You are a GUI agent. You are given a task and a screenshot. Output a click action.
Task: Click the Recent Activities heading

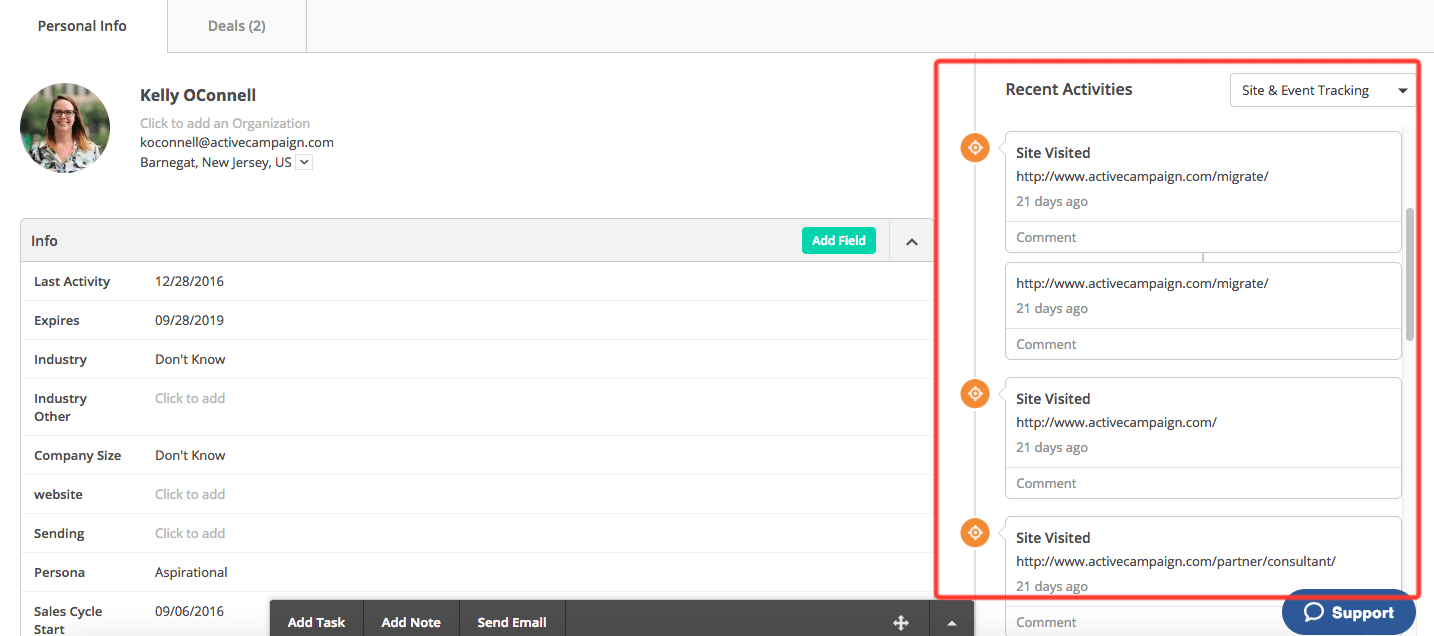(x=1069, y=89)
